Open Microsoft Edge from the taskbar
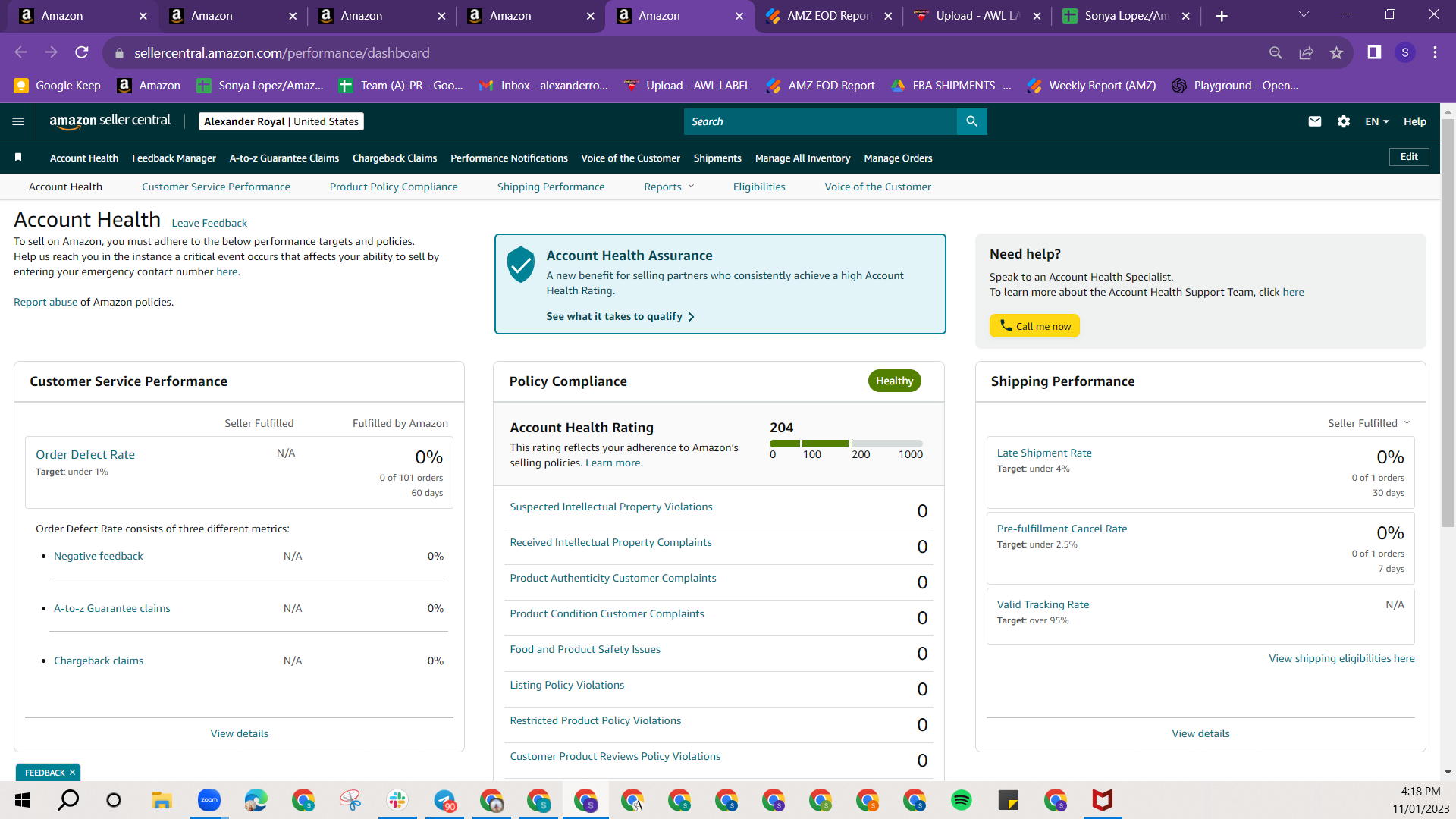The width and height of the screenshot is (1456, 819). point(256,800)
